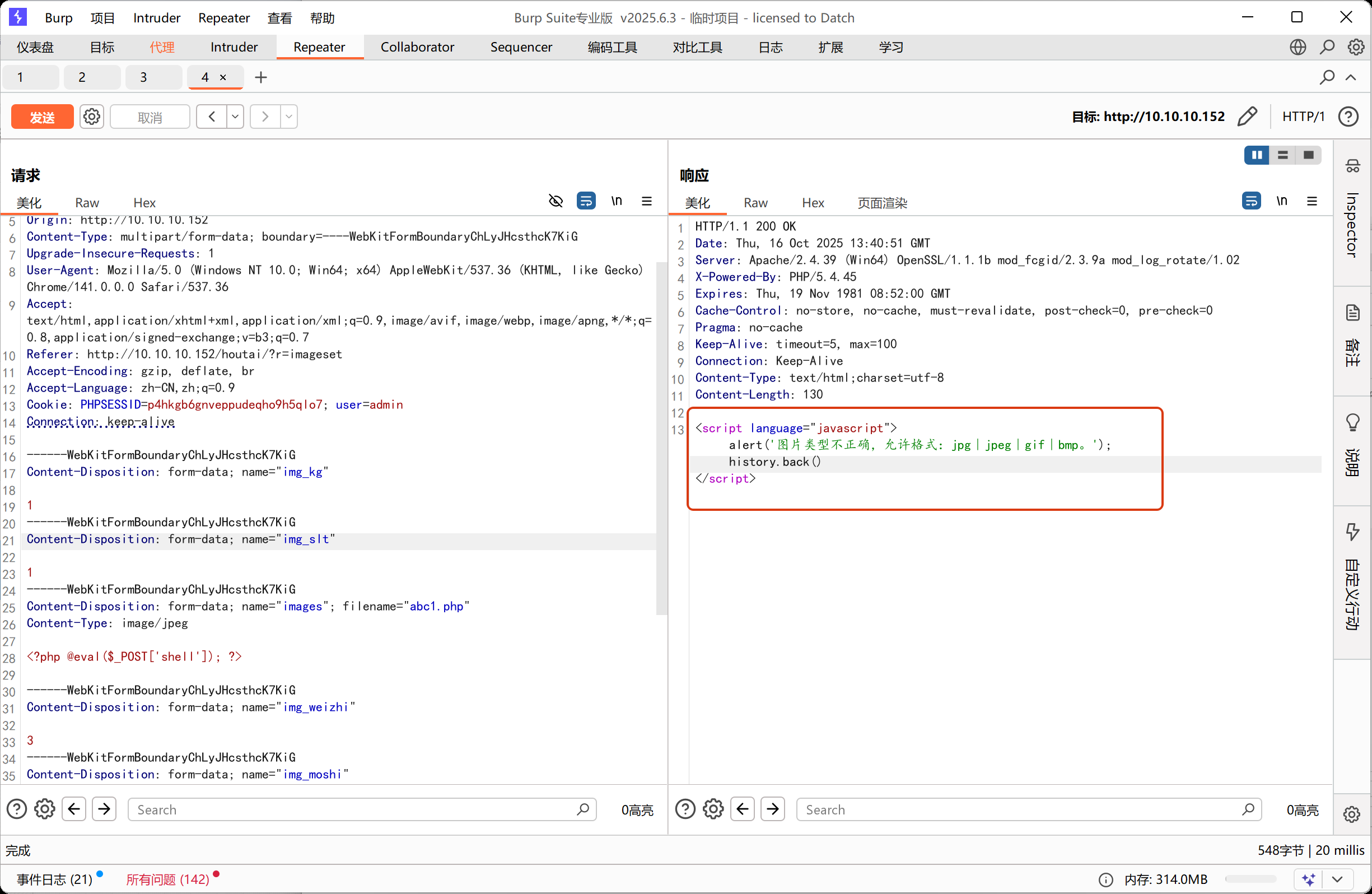The height and width of the screenshot is (894, 1372).
Task: Open the 项目 menu
Action: pyautogui.click(x=102, y=18)
